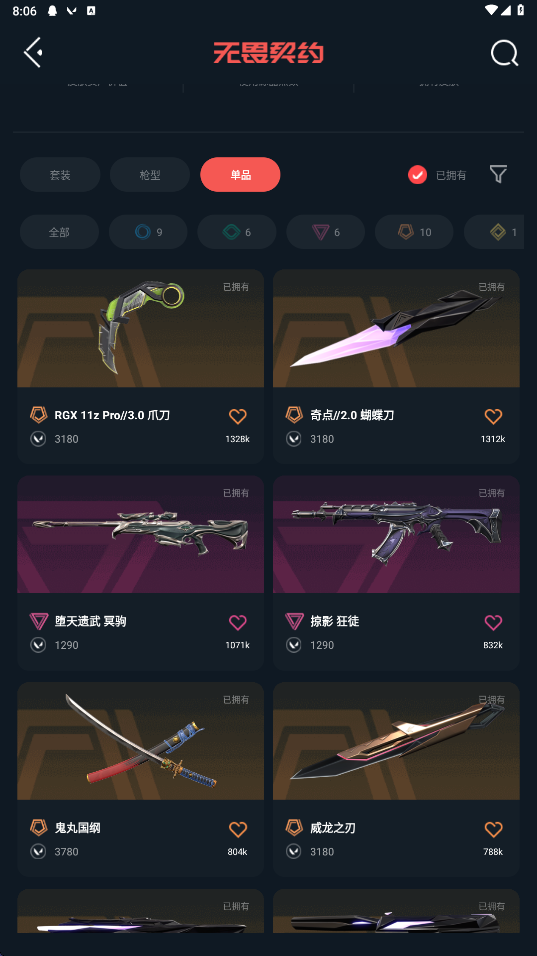Open the 鬼丸国纲 katana thumbnail
Viewport: 537px width, 956px height.
click(141, 741)
